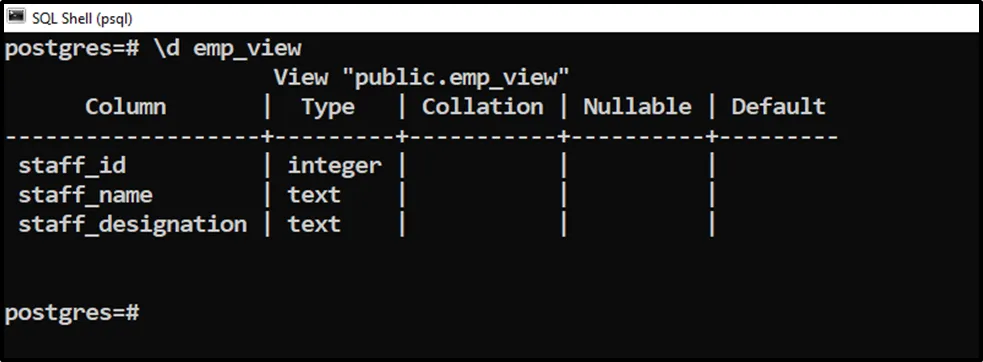The image size is (983, 362).
Task: Click the View "public.emp_view" heading
Action: click(x=421, y=78)
